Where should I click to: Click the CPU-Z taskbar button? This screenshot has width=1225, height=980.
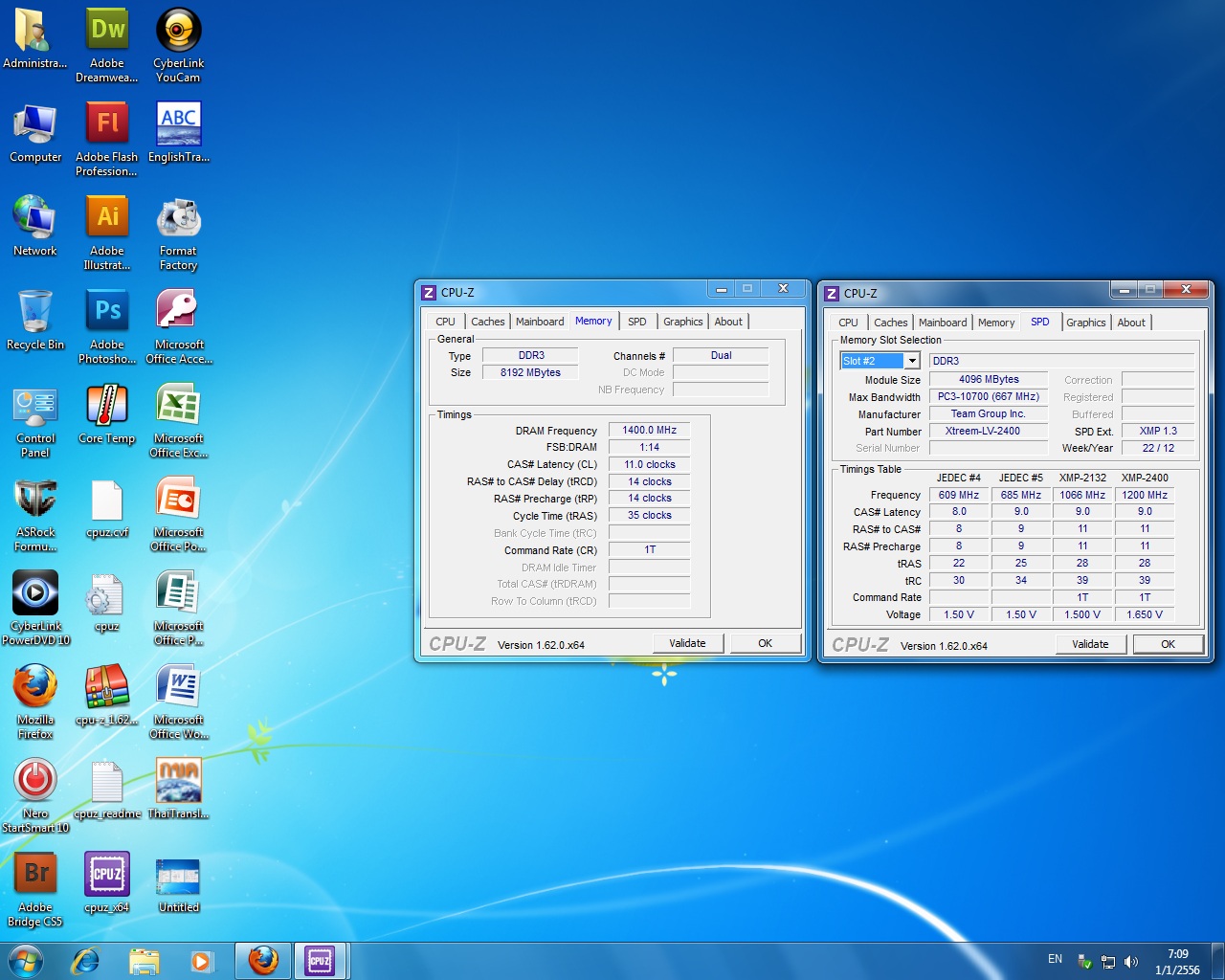click(x=320, y=960)
